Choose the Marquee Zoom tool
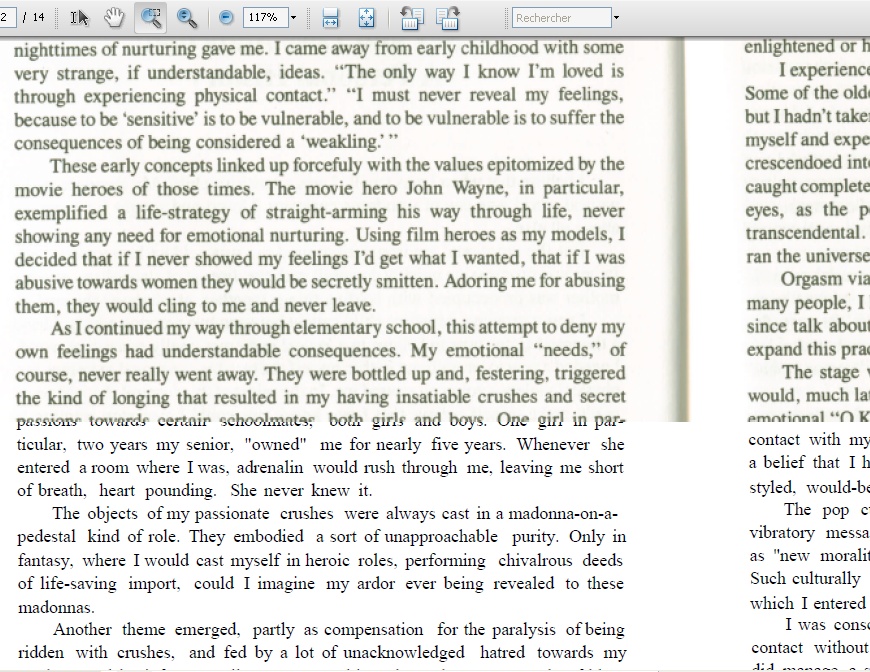The width and height of the screenshot is (870, 672). 150,18
